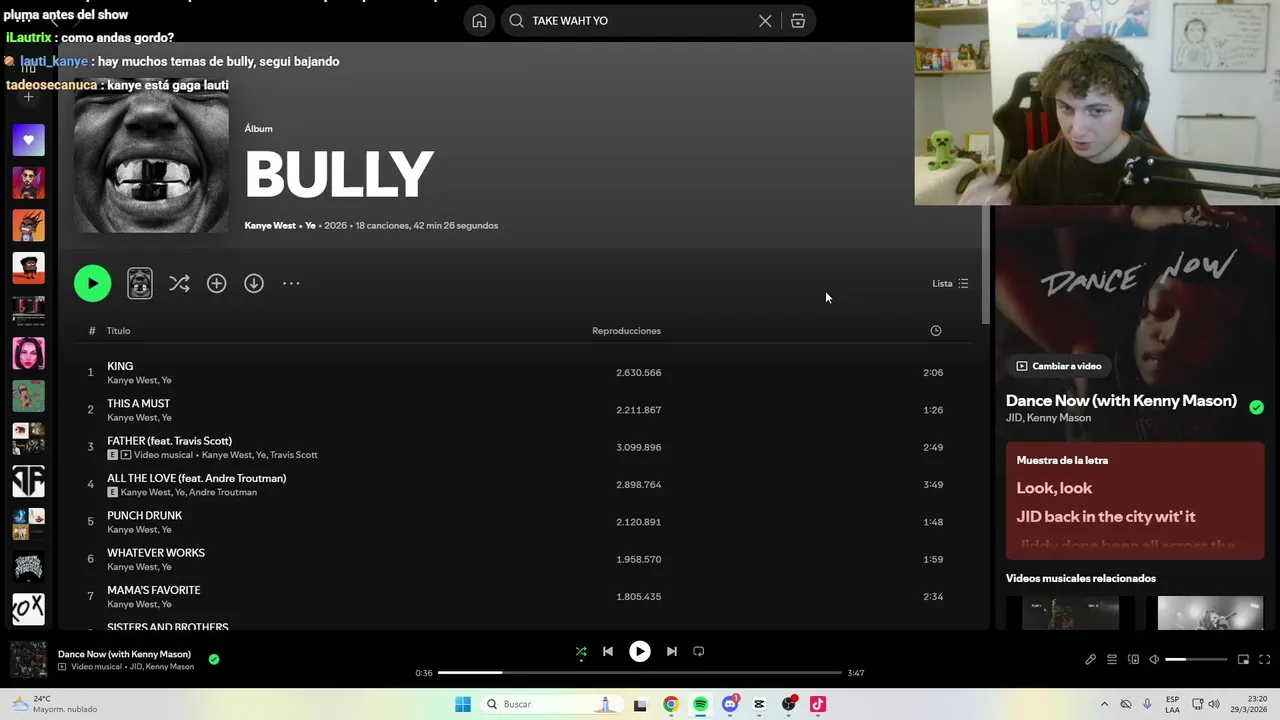Screen dimensions: 1280x720
Task: Toggle saved checkmark in Now Playing panel
Action: [1256, 407]
